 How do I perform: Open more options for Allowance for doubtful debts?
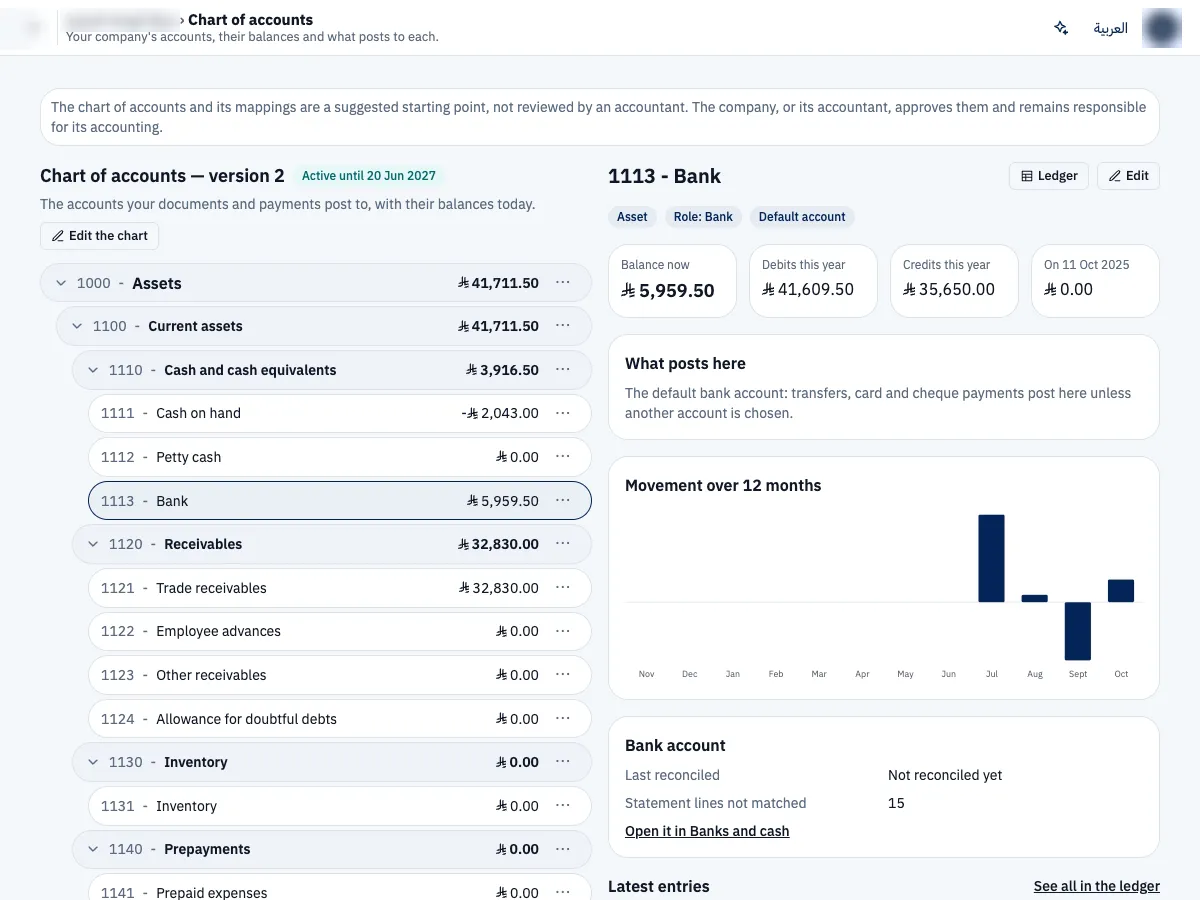click(563, 719)
